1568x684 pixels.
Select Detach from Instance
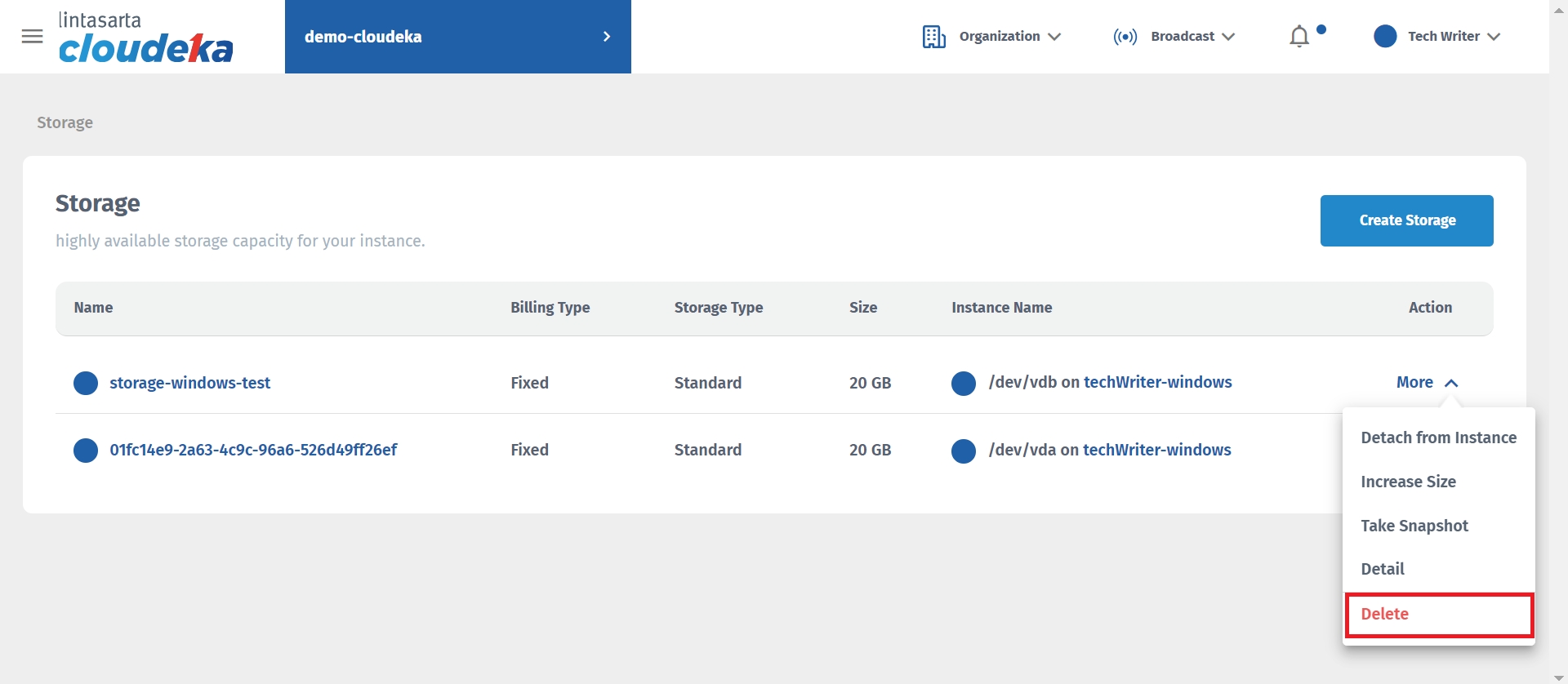pyautogui.click(x=1438, y=437)
